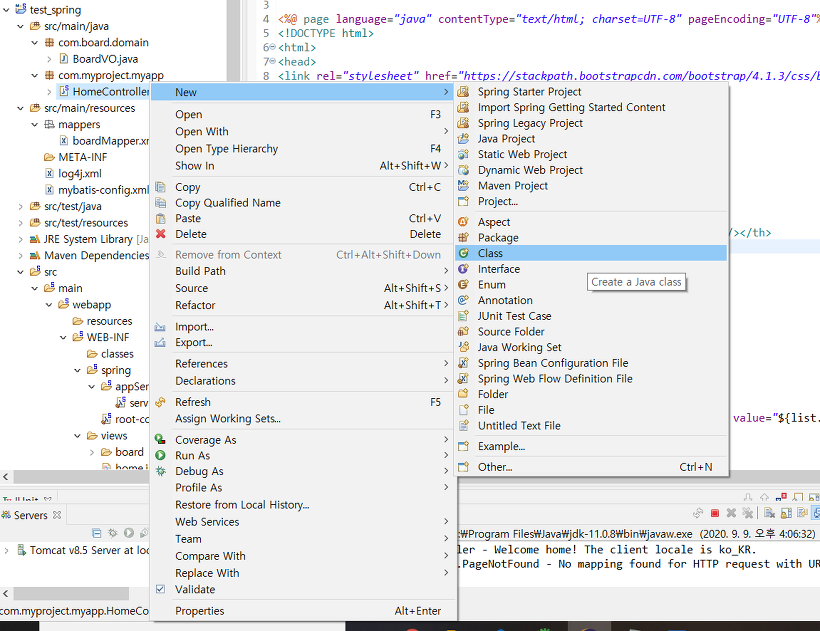This screenshot has width=820, height=631.
Task: Select mybatis-config.xml file
Action: (x=98, y=190)
